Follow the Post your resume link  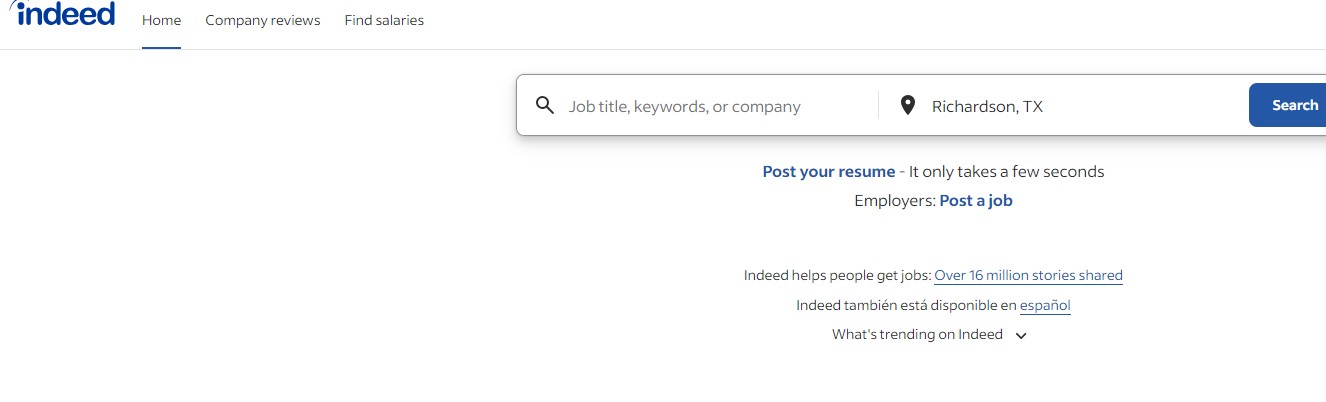pos(829,172)
